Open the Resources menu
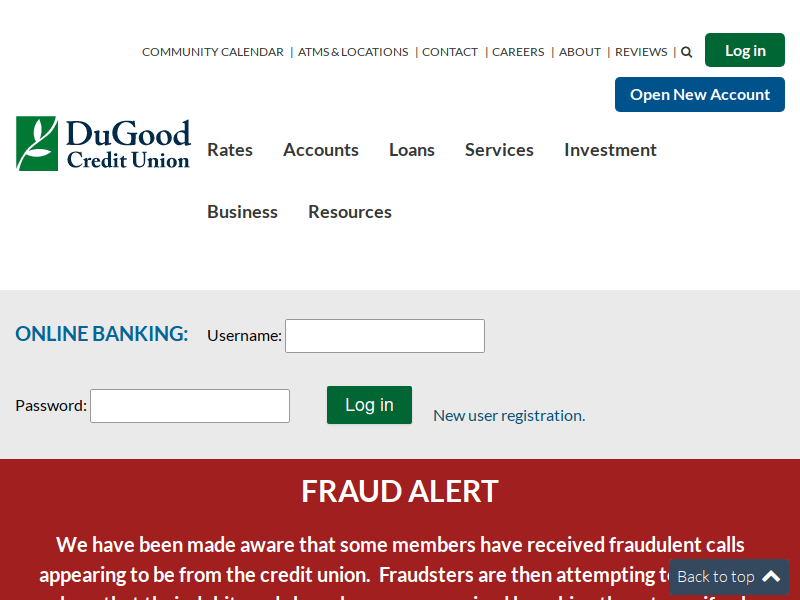Screen dimensions: 800x600 (350, 212)
